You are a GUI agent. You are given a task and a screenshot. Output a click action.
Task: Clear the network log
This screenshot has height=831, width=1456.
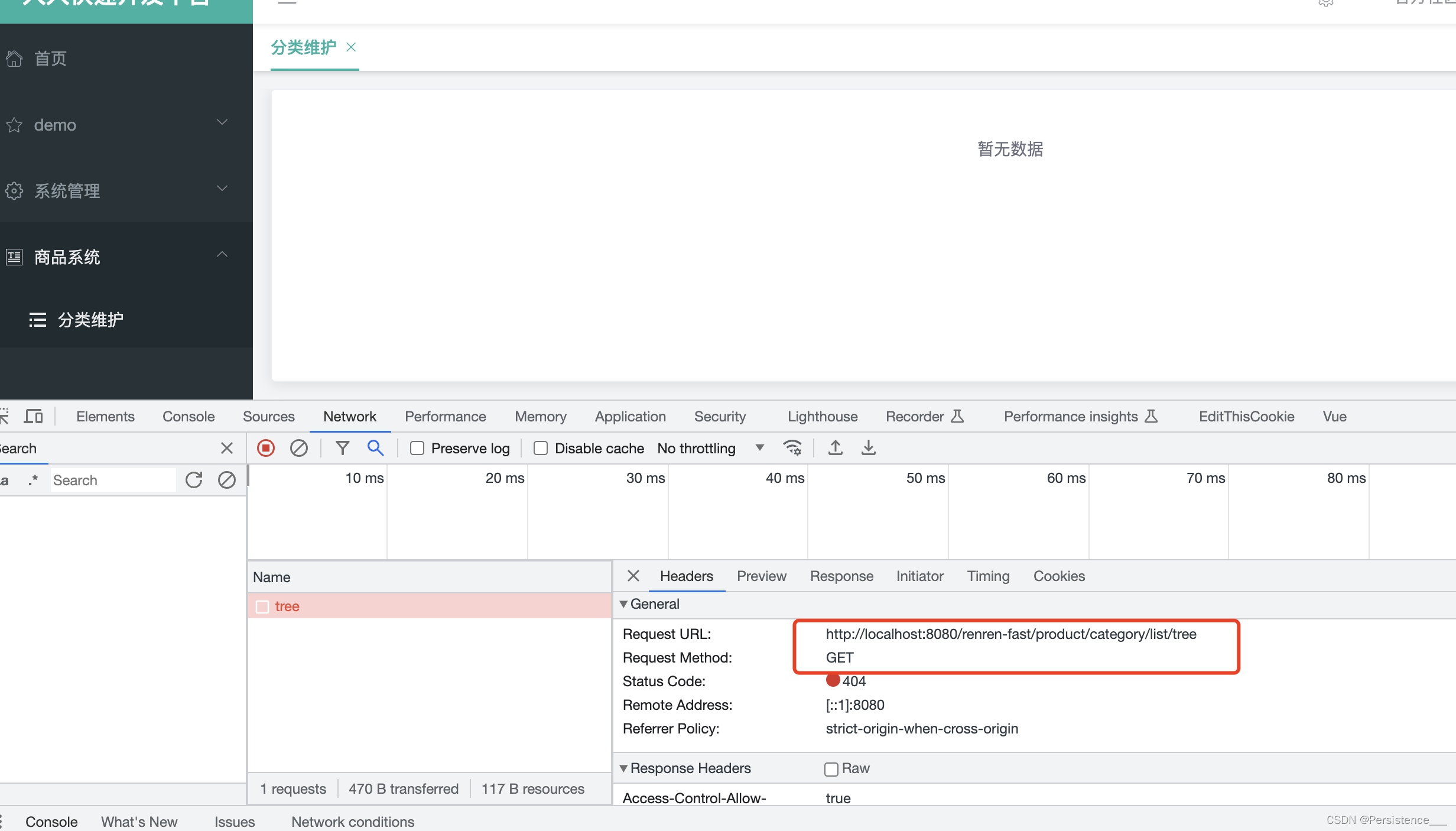click(299, 448)
